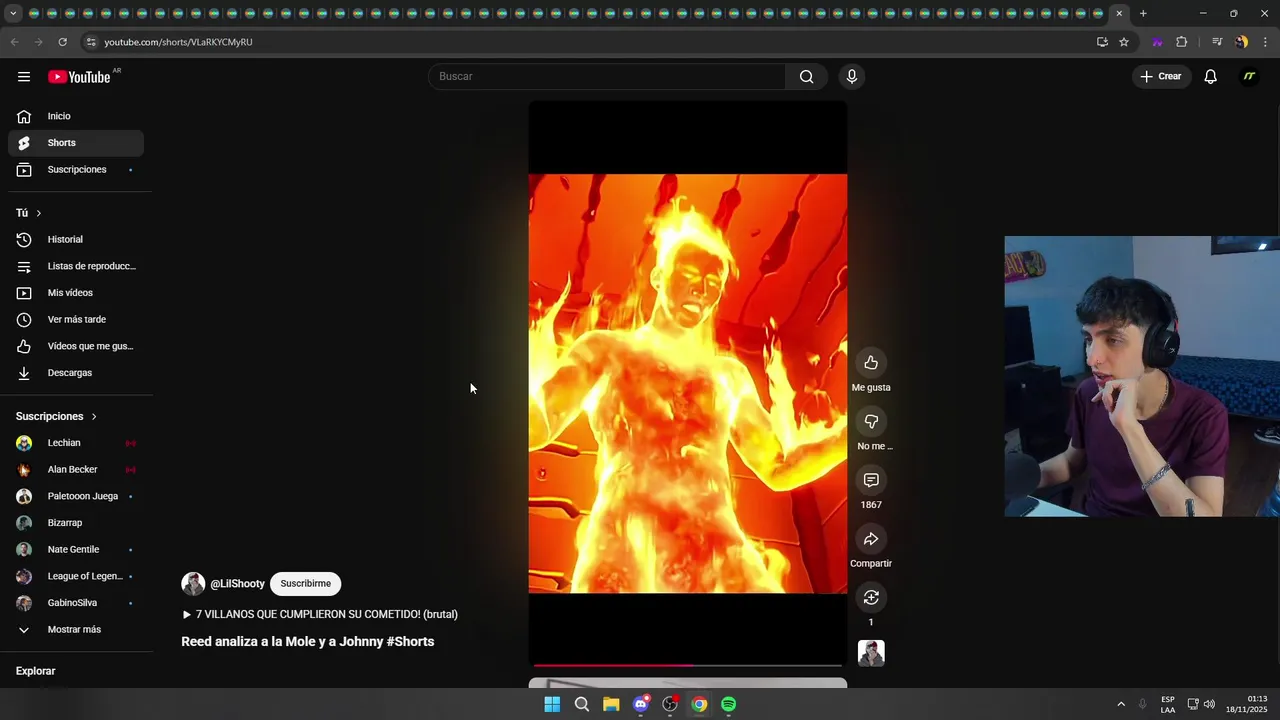Switch input language ESP LAA

pos(1168,705)
